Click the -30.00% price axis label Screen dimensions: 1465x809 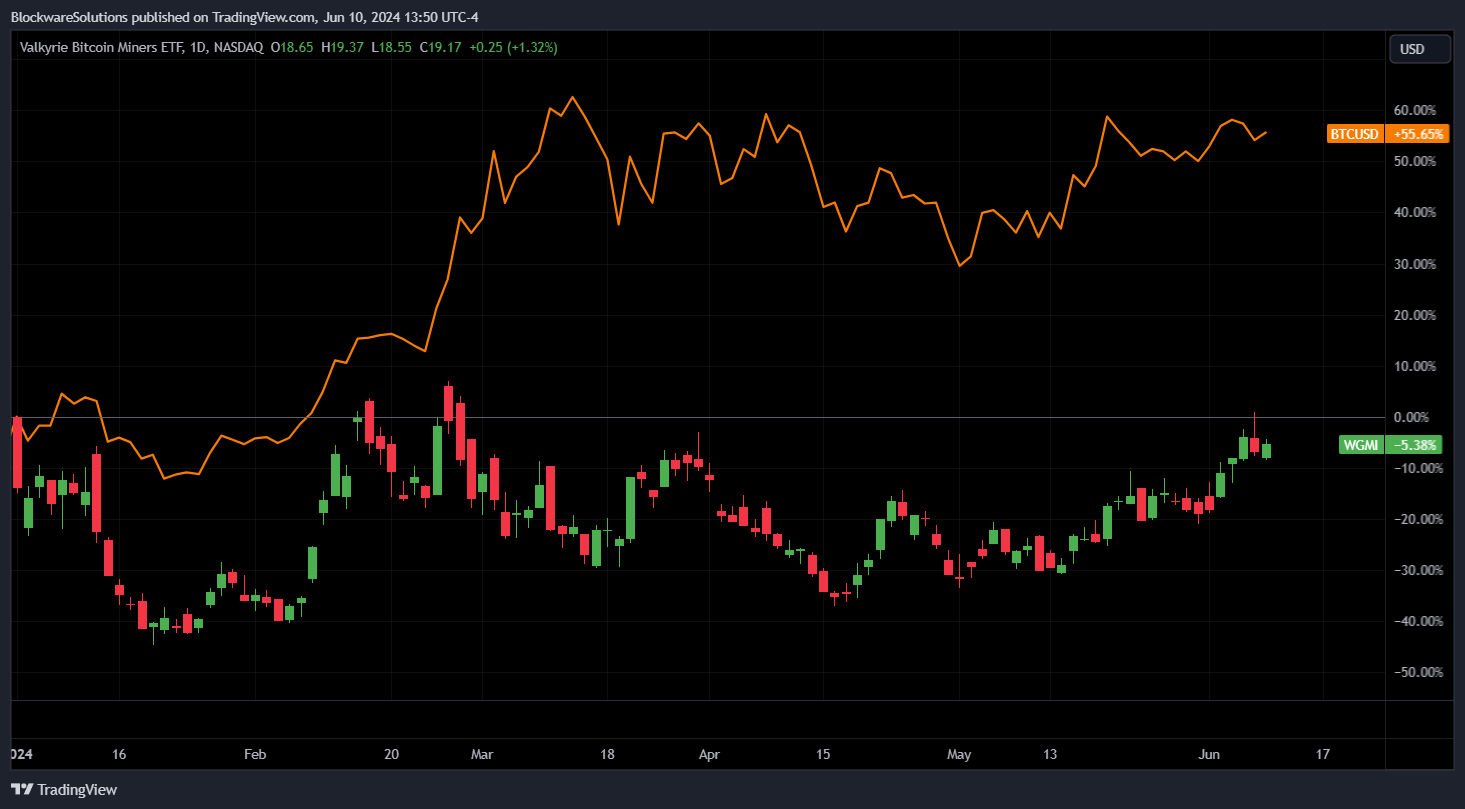click(x=1418, y=570)
